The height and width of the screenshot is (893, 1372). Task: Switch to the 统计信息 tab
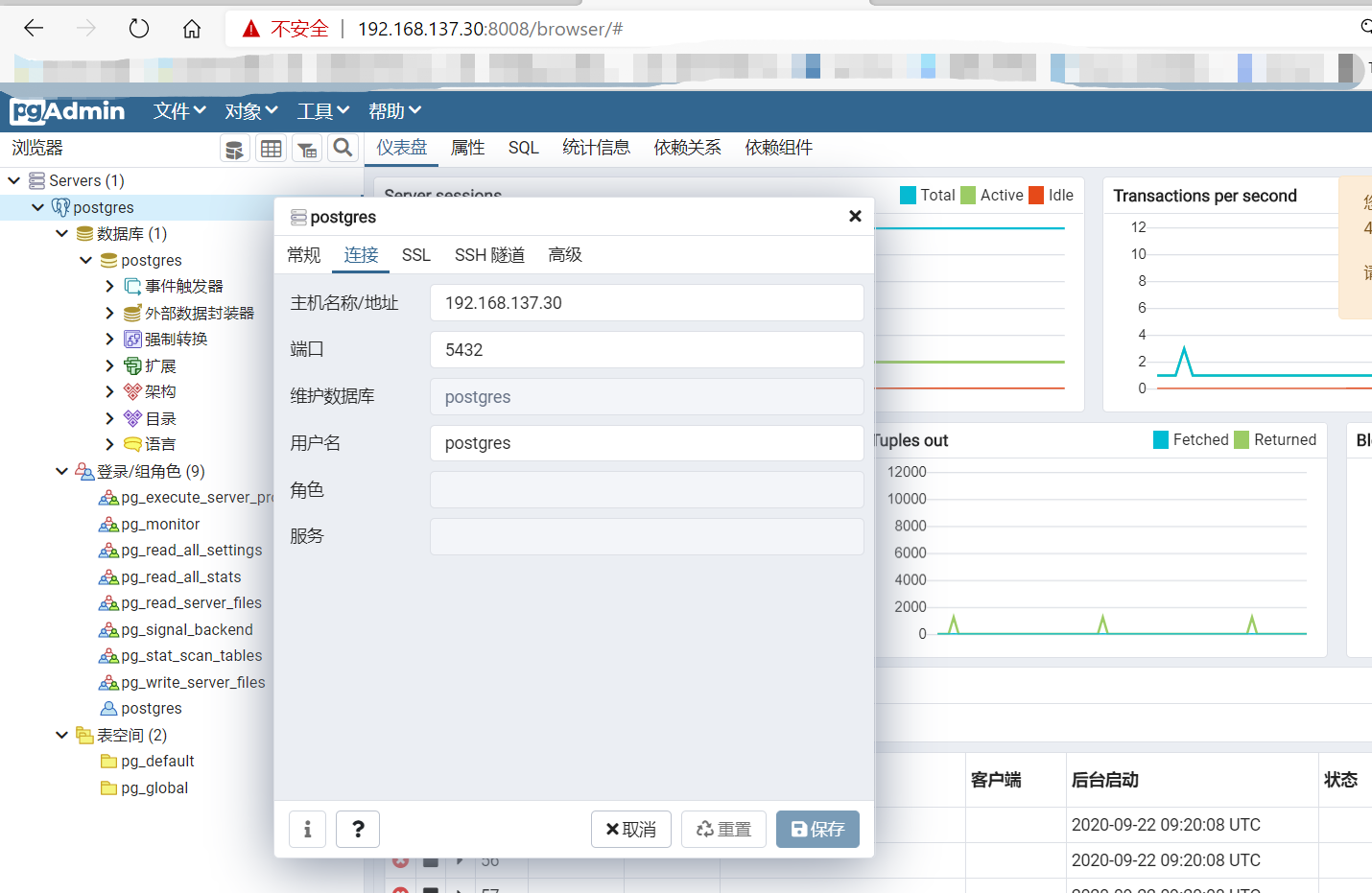point(597,148)
